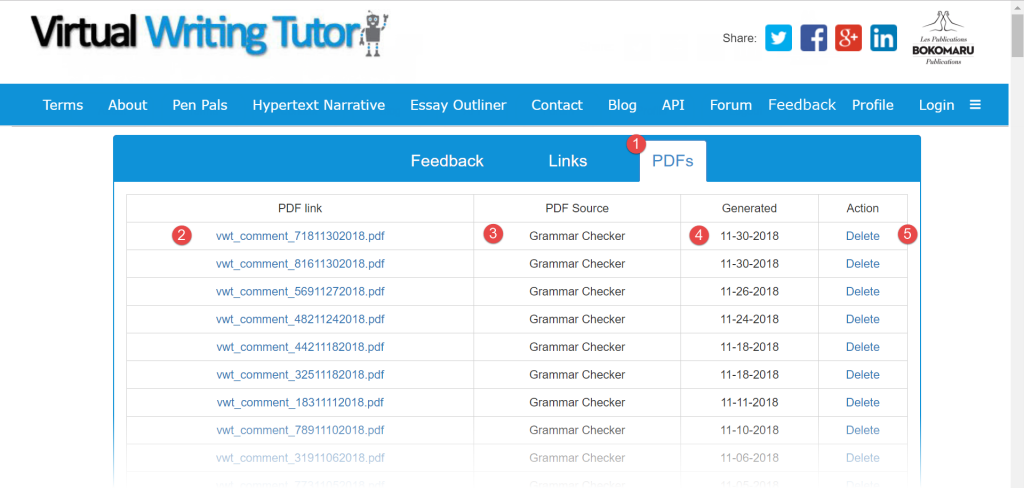Open the Bokomaru Publications logo
1024x488 pixels.
tap(943, 37)
